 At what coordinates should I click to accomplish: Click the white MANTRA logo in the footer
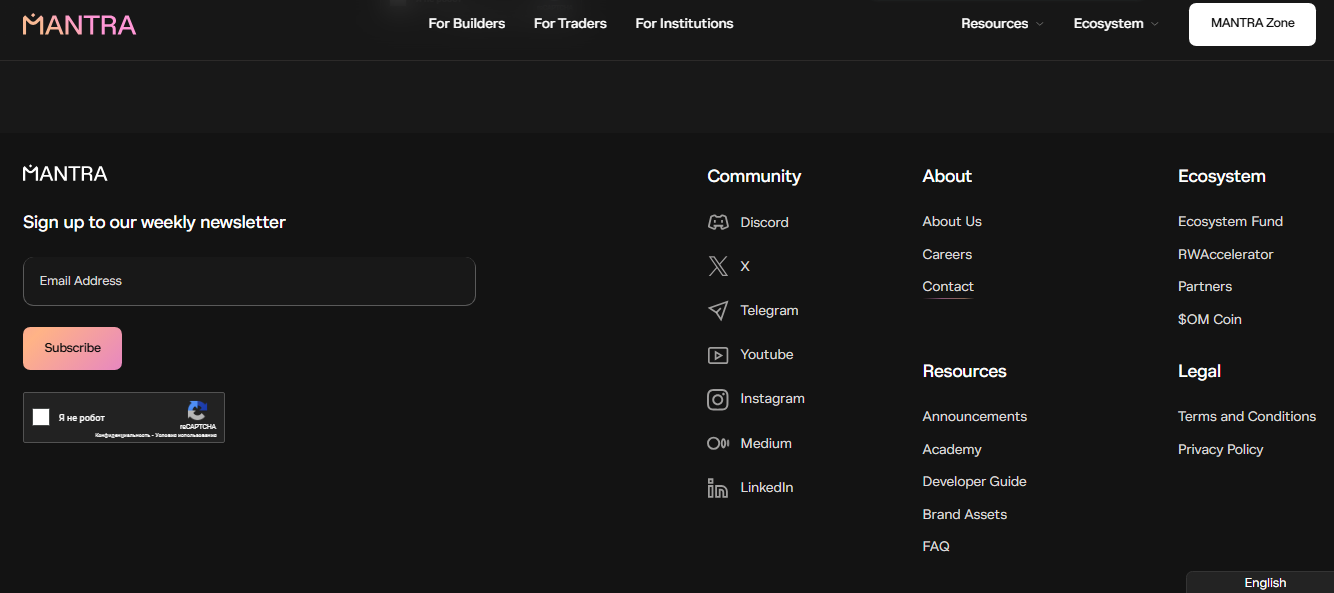pyautogui.click(x=65, y=173)
